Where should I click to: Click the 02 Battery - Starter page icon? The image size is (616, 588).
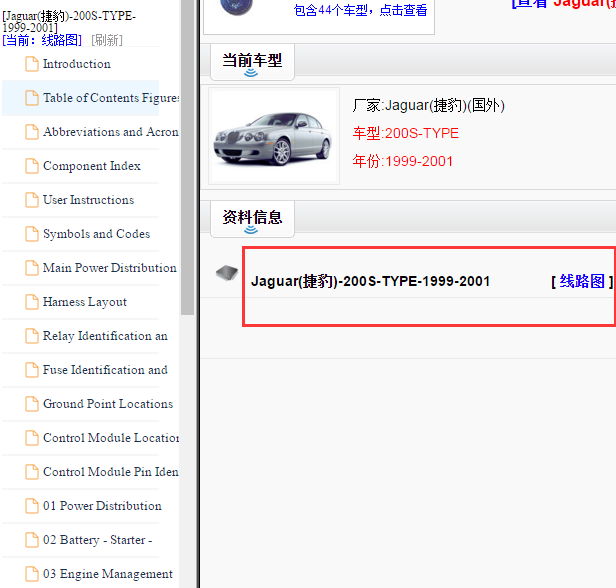click(32, 540)
